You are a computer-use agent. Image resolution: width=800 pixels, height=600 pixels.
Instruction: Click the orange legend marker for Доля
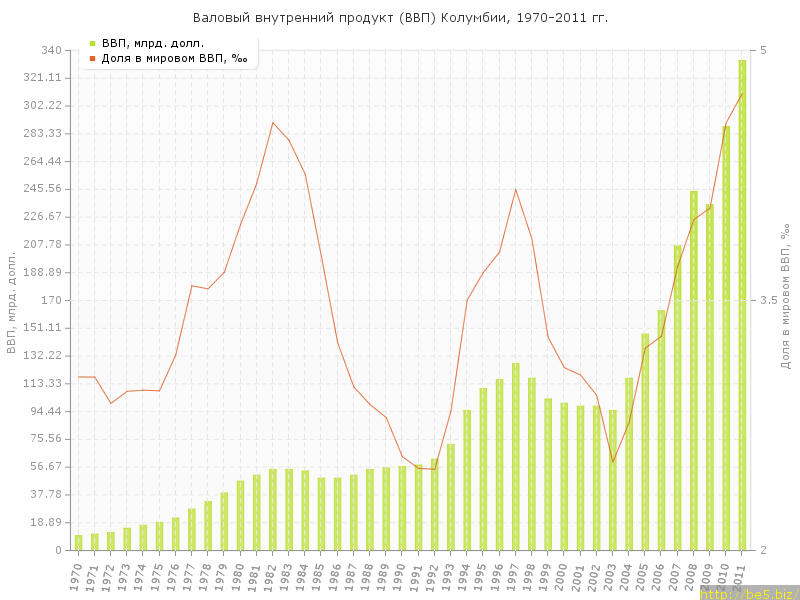tap(92, 58)
